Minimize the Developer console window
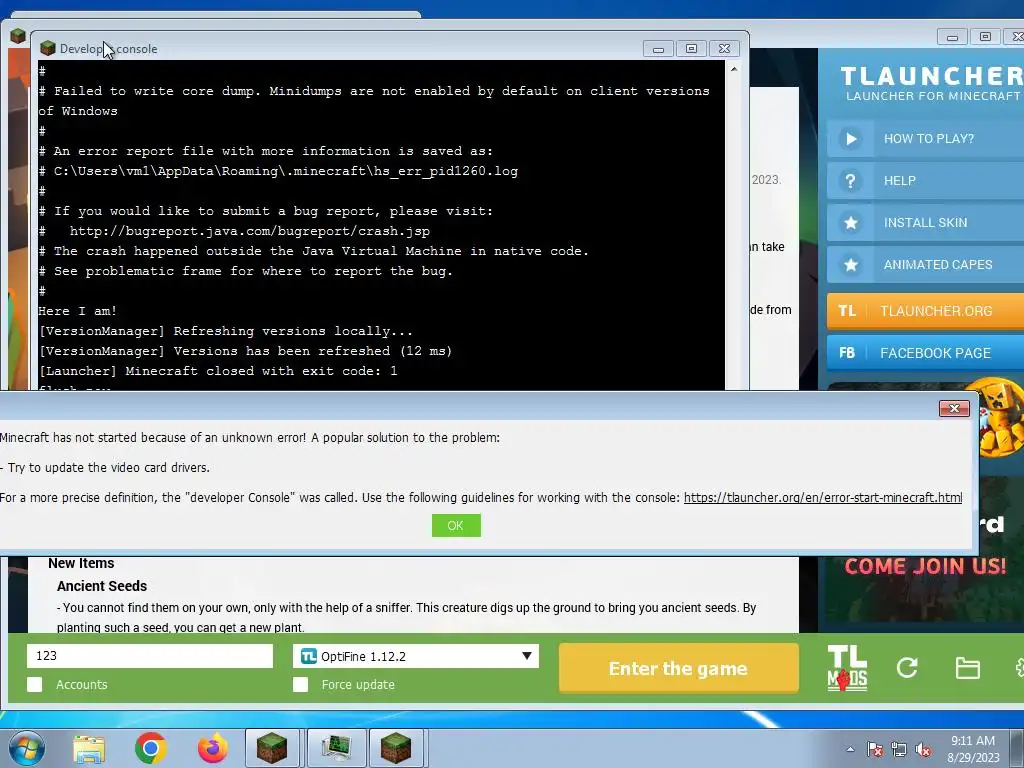This screenshot has height=768, width=1024. click(658, 49)
